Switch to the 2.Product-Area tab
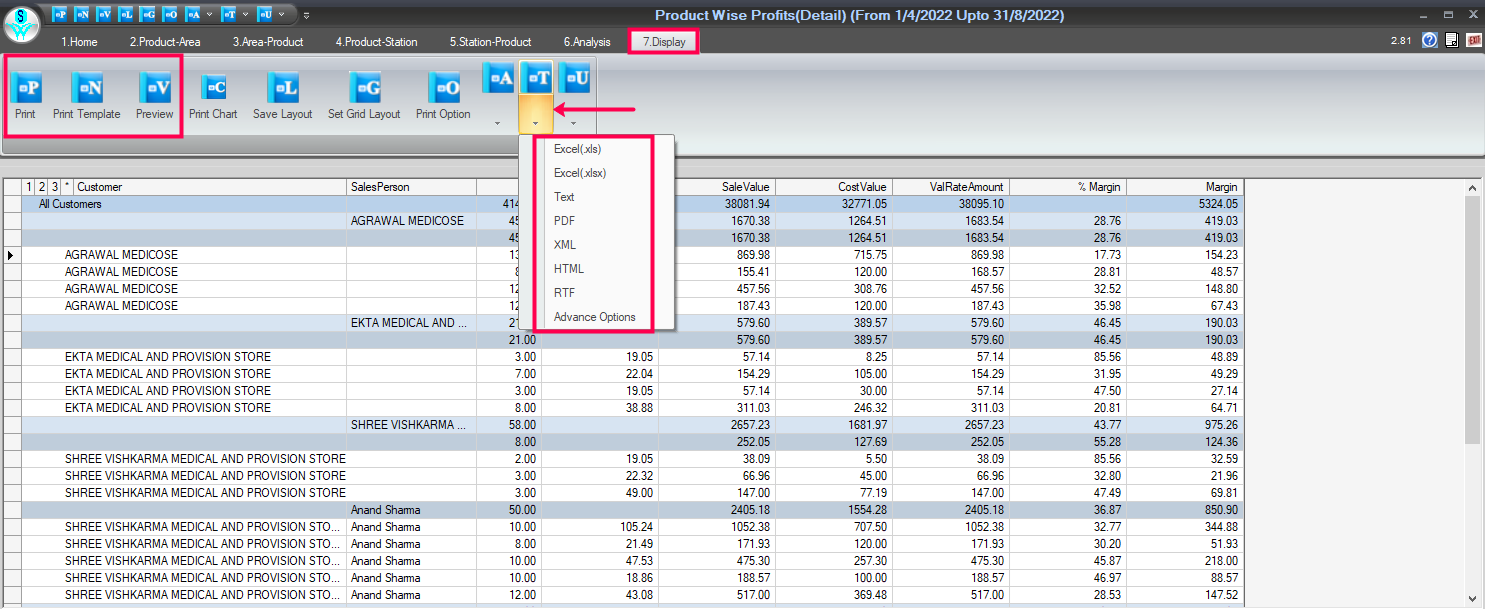This screenshot has height=609, width=1485. pyautogui.click(x=165, y=42)
